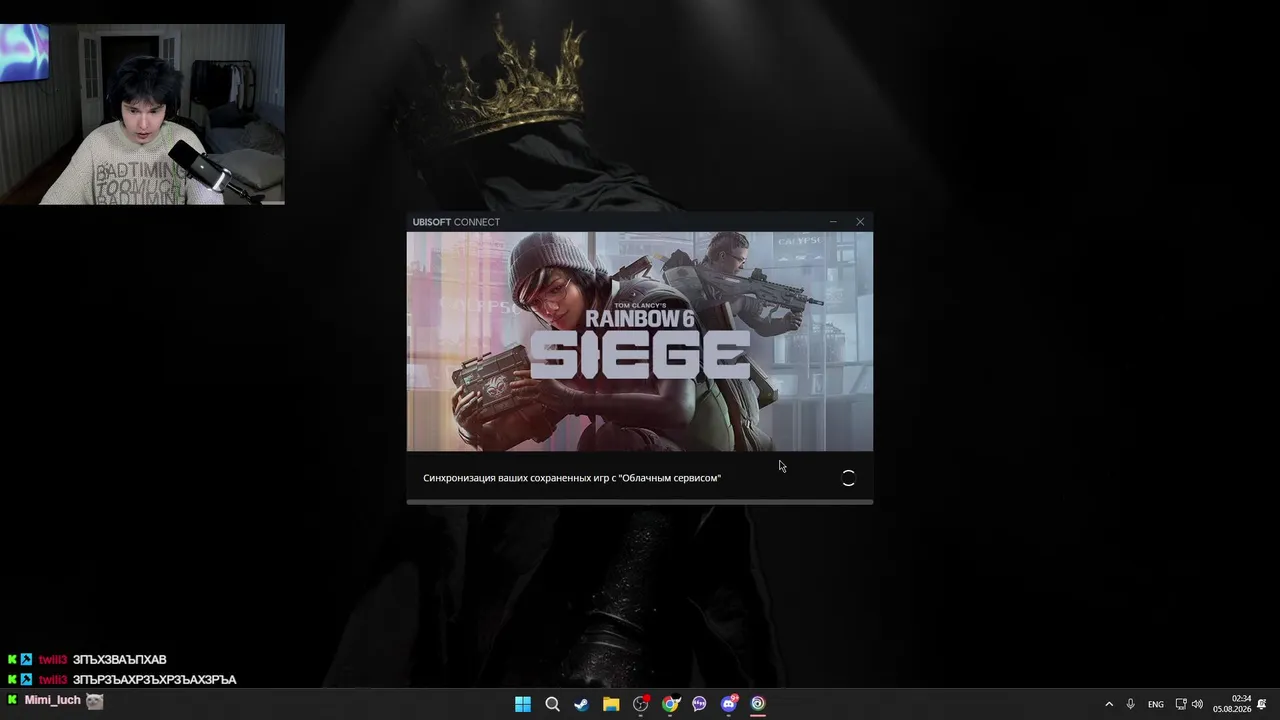Image resolution: width=1280 pixels, height=720 pixels.
Task: Click the chat message ЗПЪРЗЪАХРЗЪХРЗЪАХЗРЪА
Action: (155, 680)
